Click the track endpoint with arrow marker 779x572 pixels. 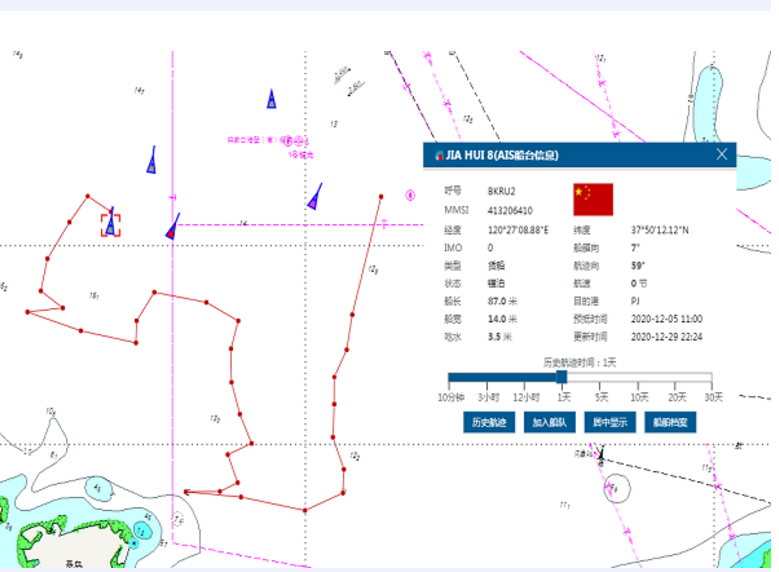189,491
